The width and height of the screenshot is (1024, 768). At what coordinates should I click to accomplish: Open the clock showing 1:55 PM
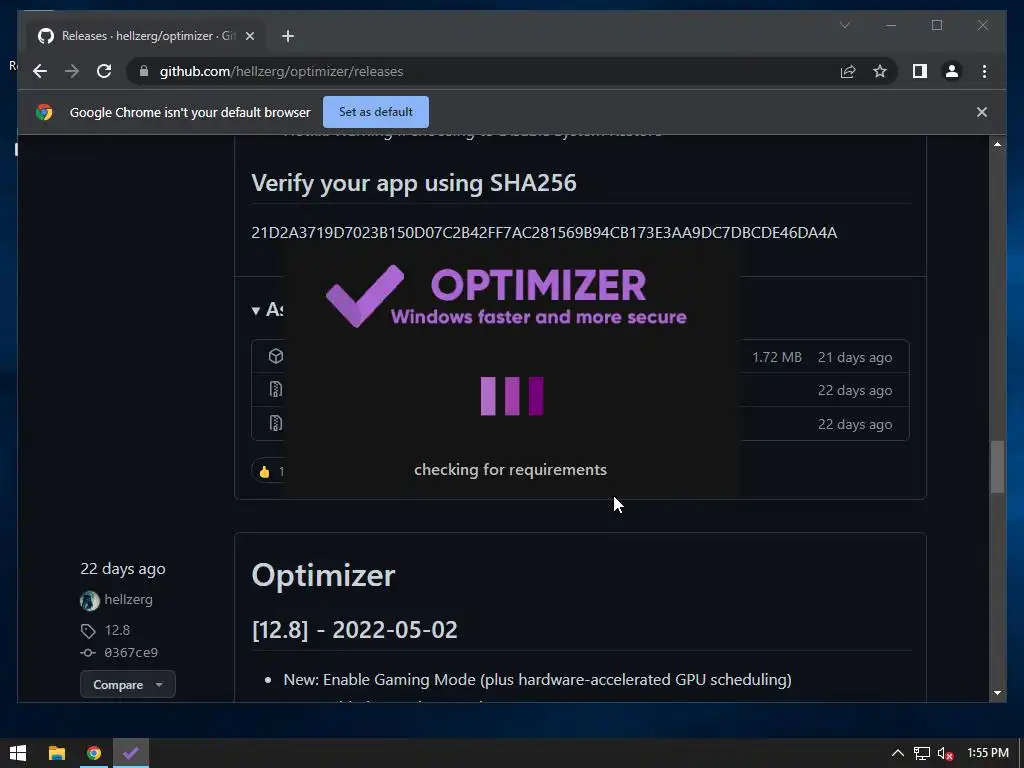pos(987,753)
